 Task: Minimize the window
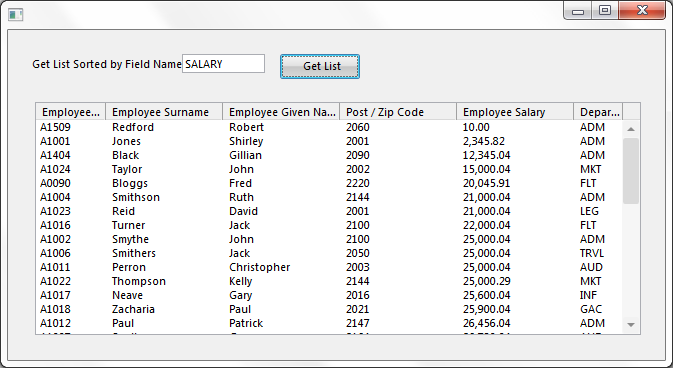click(x=578, y=11)
